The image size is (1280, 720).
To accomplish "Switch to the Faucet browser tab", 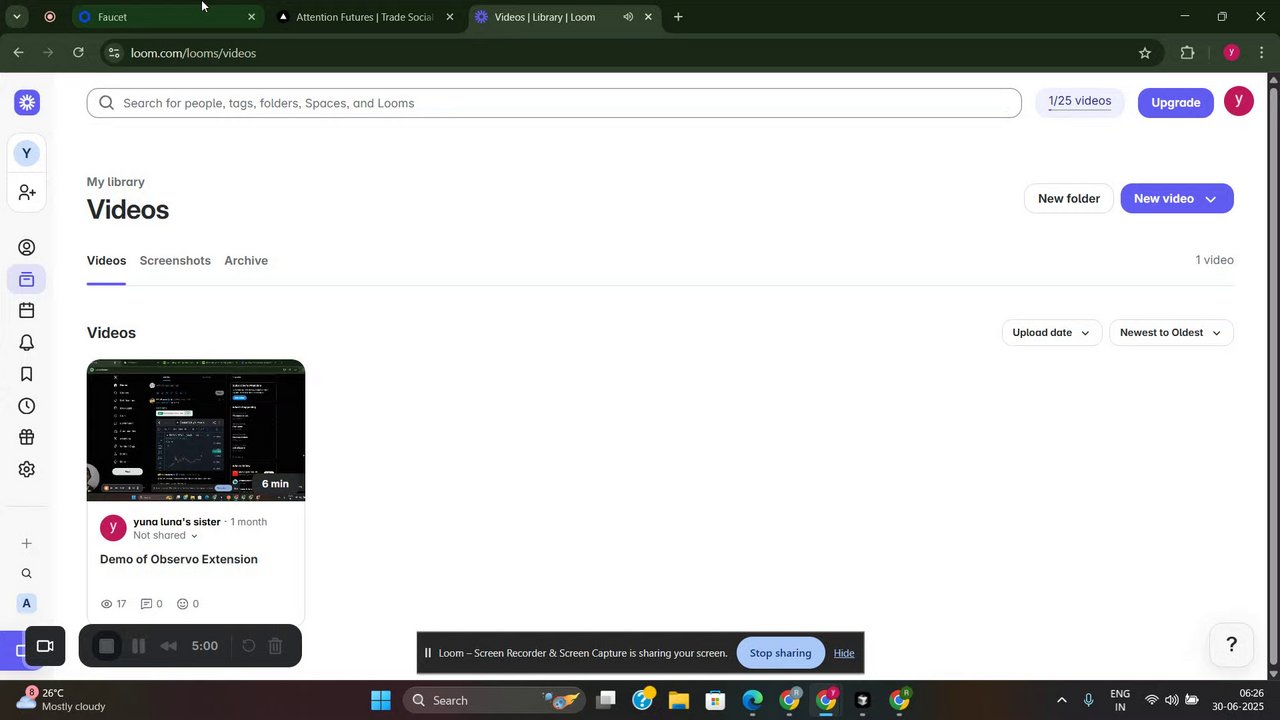I will (x=167, y=17).
